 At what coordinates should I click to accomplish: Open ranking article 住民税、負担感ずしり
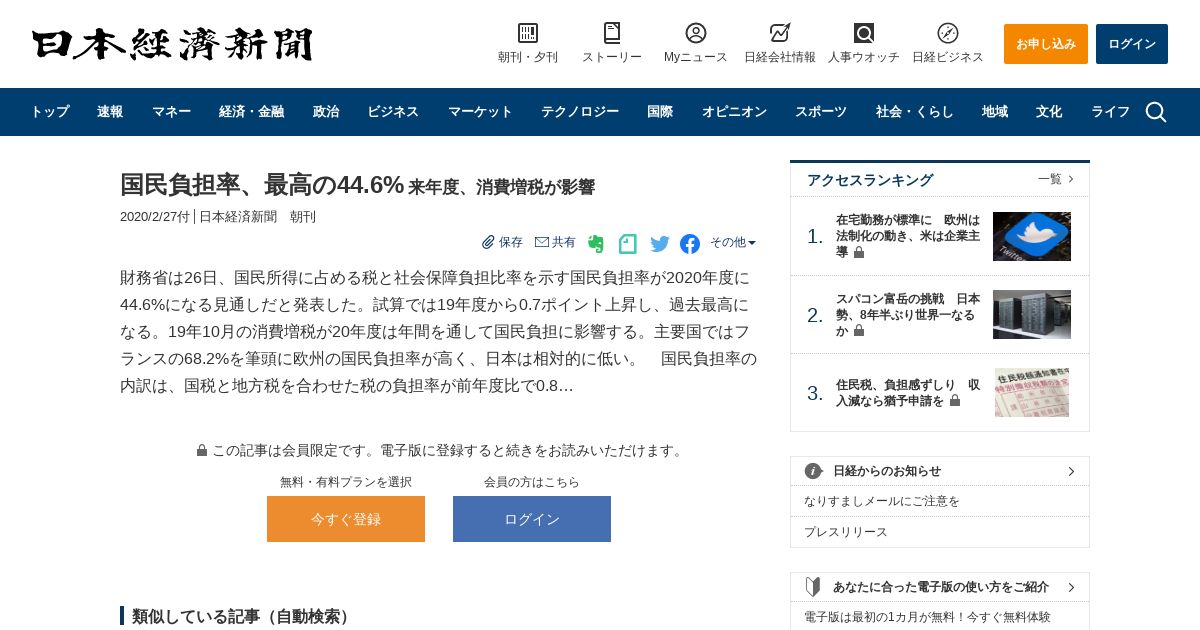[x=908, y=393]
